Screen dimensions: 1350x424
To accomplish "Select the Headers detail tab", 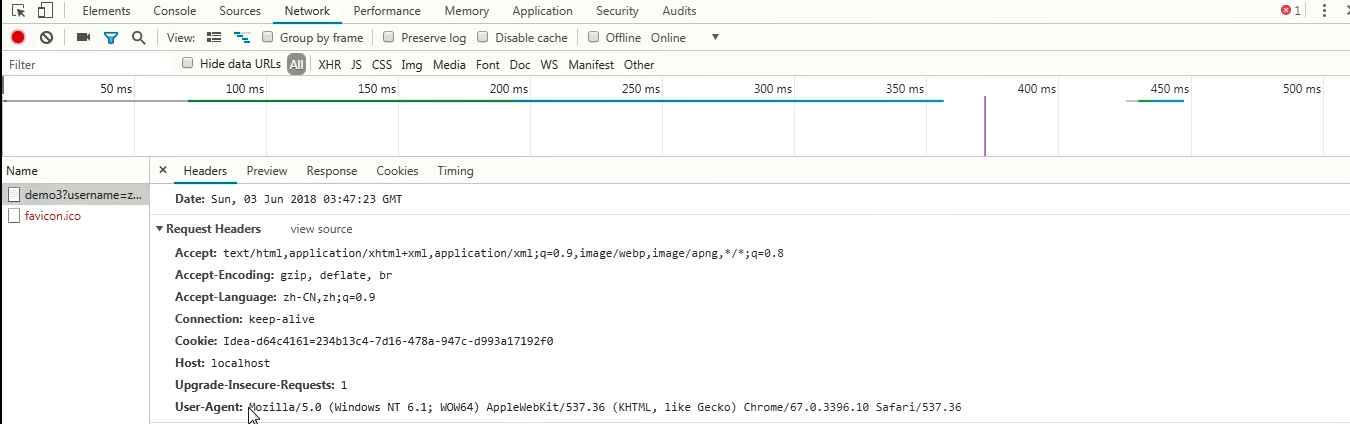I will (205, 171).
